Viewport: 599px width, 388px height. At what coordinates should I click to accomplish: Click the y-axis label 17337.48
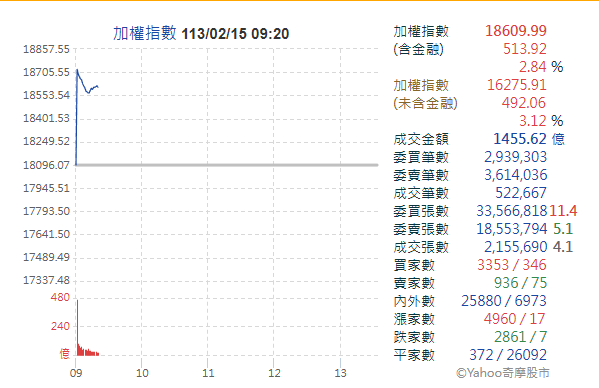(46, 280)
